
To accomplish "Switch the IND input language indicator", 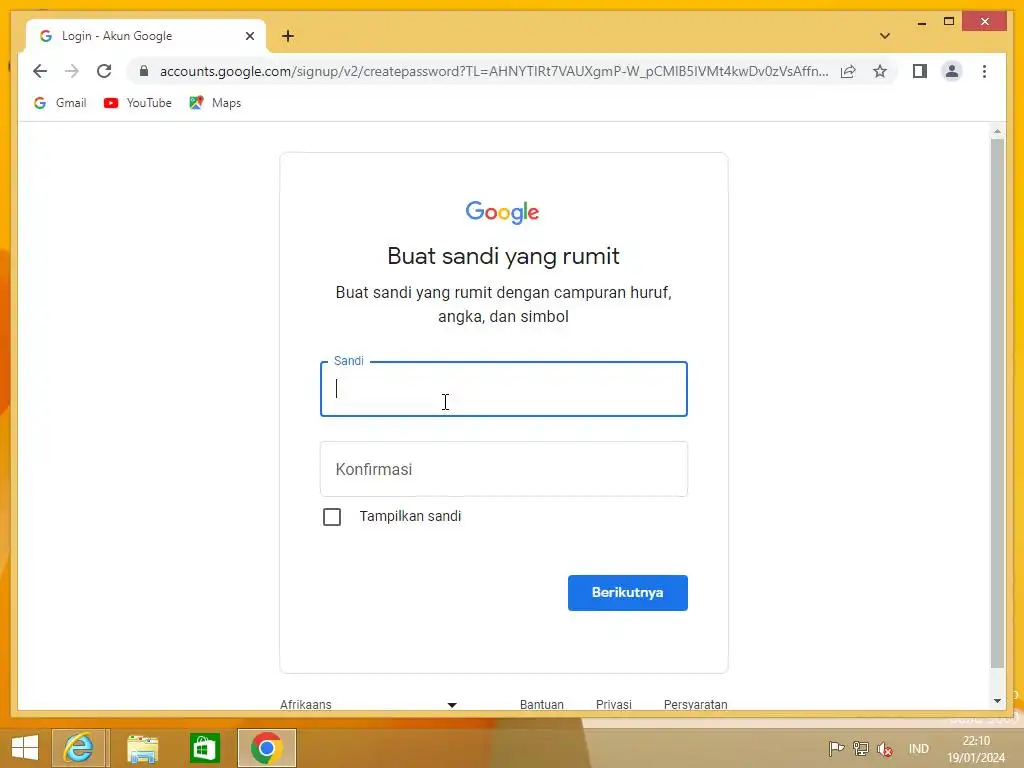I will pyautogui.click(x=918, y=749).
